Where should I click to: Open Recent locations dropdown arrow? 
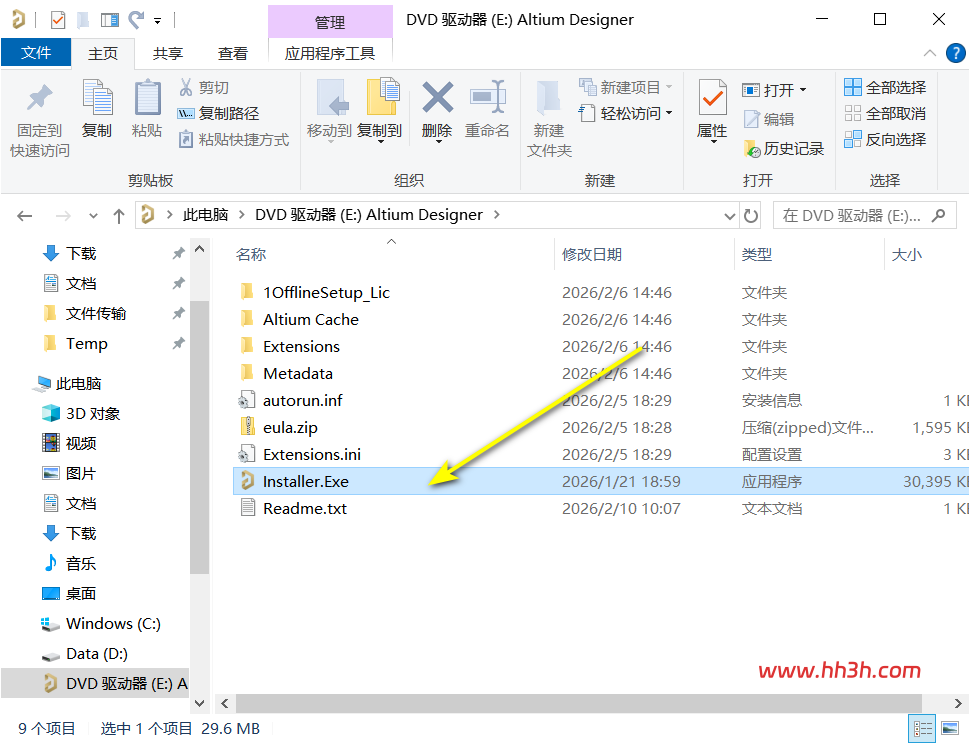[x=93, y=216]
